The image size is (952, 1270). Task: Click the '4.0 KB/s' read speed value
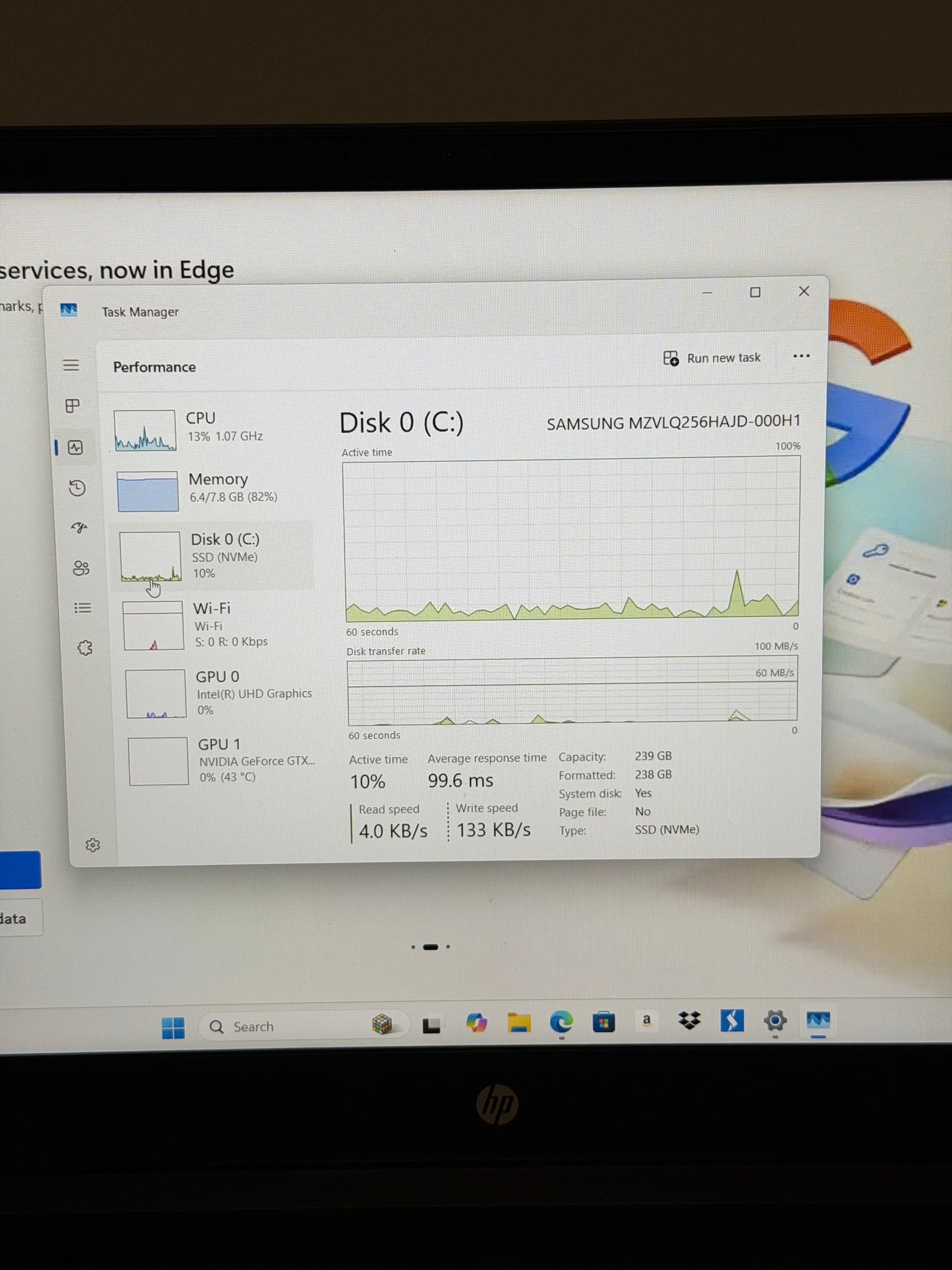click(393, 831)
